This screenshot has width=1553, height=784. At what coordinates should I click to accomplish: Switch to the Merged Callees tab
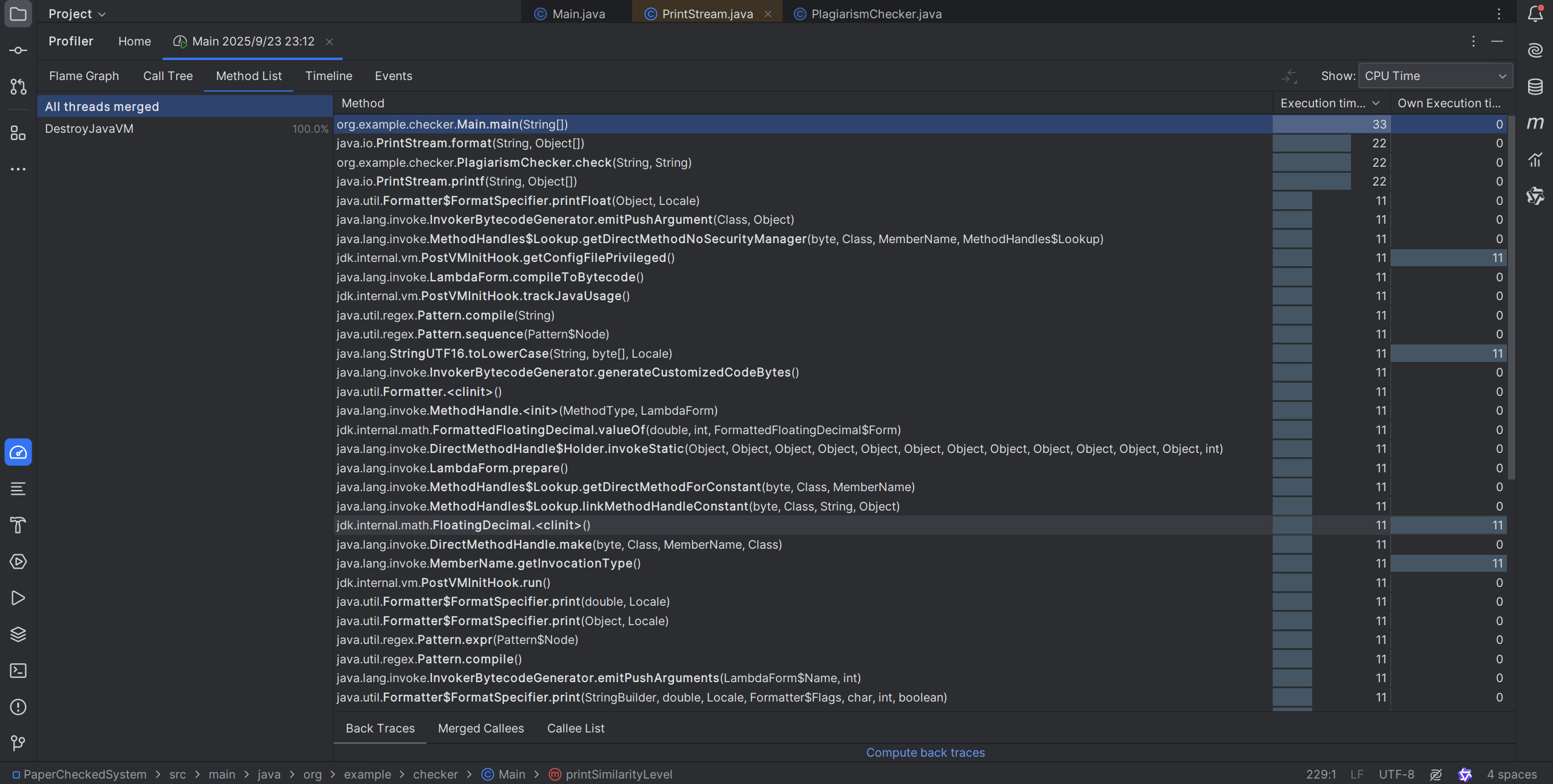click(480, 729)
